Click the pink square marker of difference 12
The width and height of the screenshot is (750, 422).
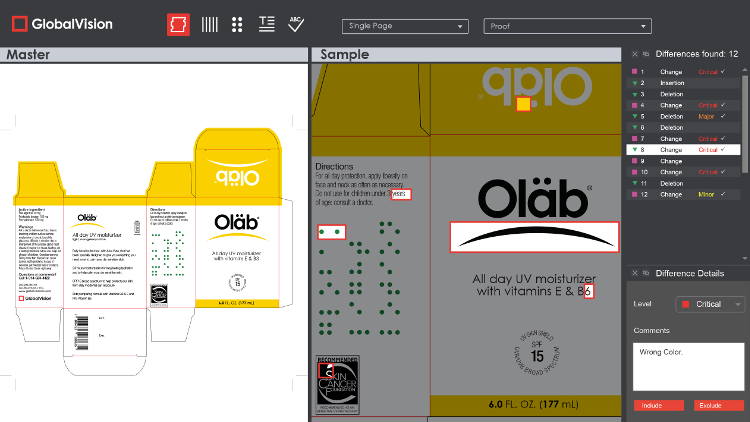(x=634, y=194)
